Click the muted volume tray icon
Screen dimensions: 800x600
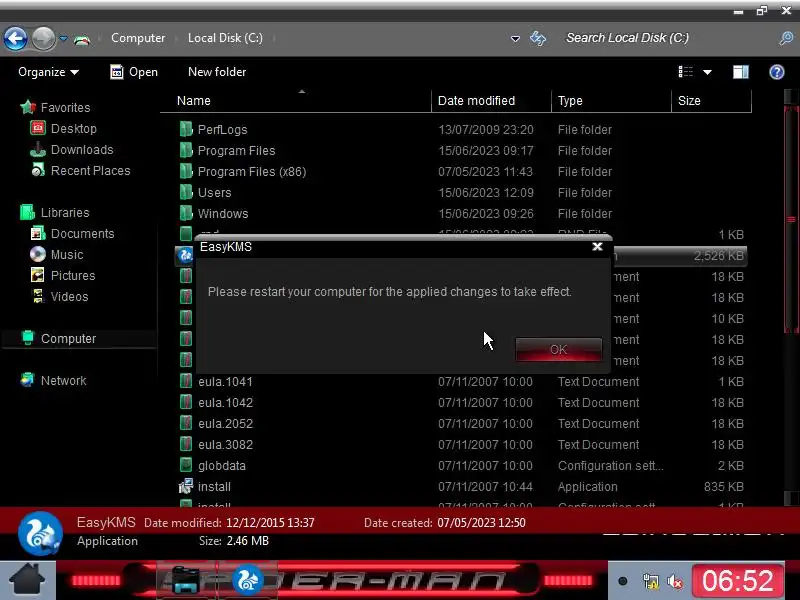tap(675, 581)
